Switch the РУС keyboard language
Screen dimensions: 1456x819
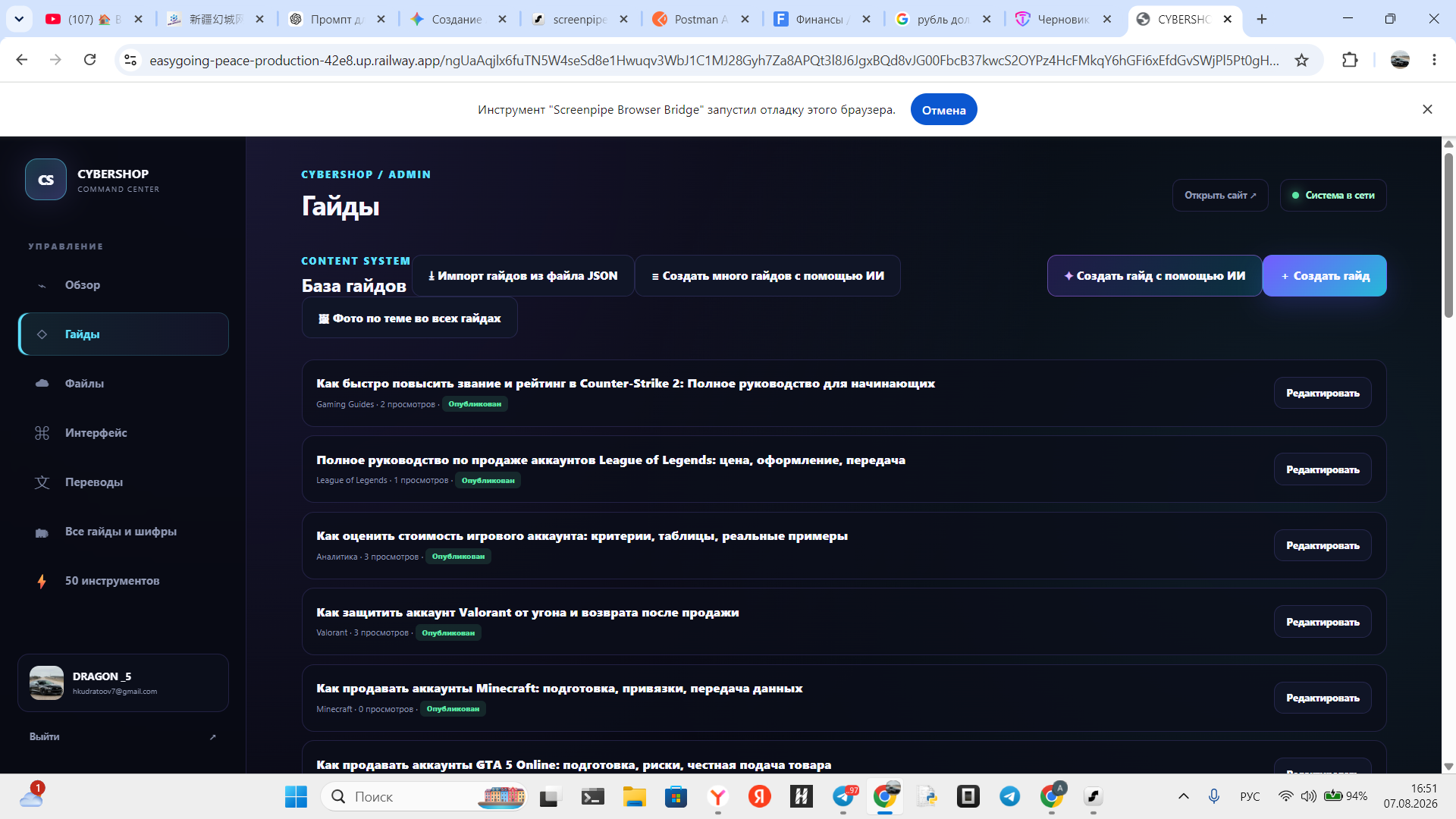tap(1250, 796)
